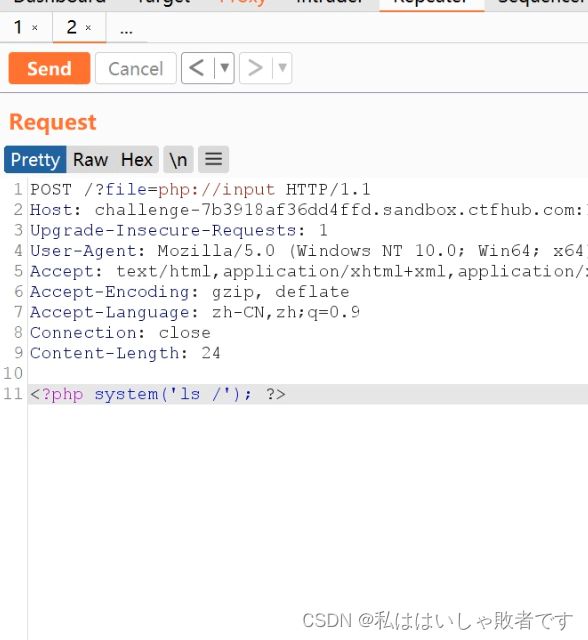The image size is (588, 640).
Task: Click the Connection: close header line
Action: (120, 333)
